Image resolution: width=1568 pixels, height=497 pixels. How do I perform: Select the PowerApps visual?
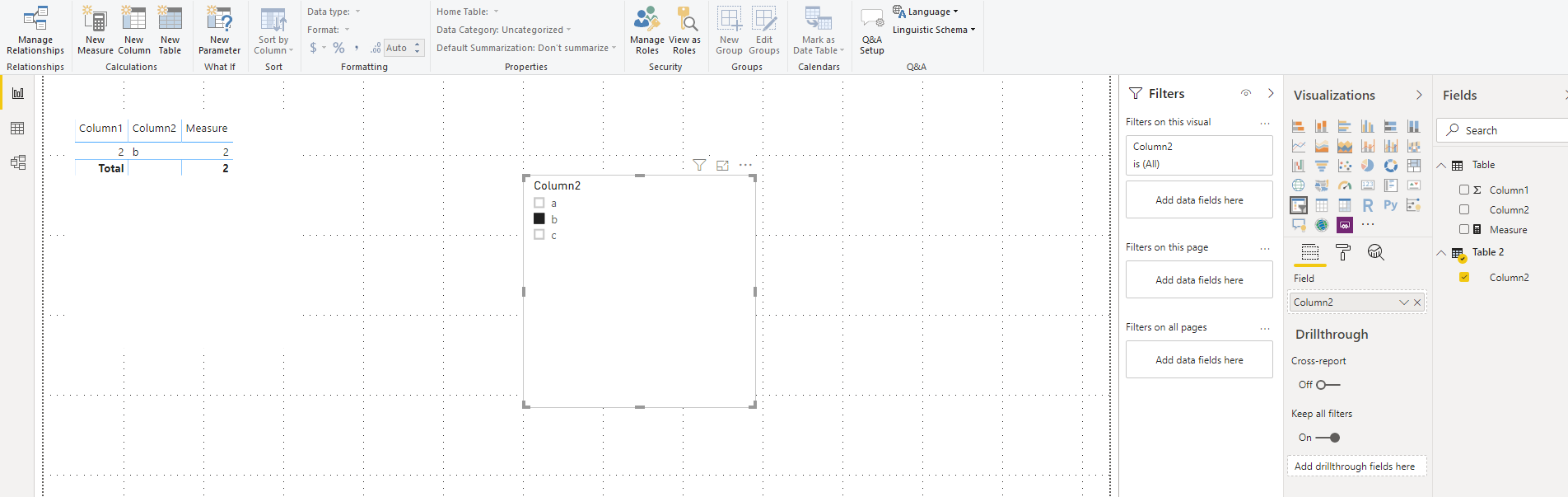tap(1345, 225)
